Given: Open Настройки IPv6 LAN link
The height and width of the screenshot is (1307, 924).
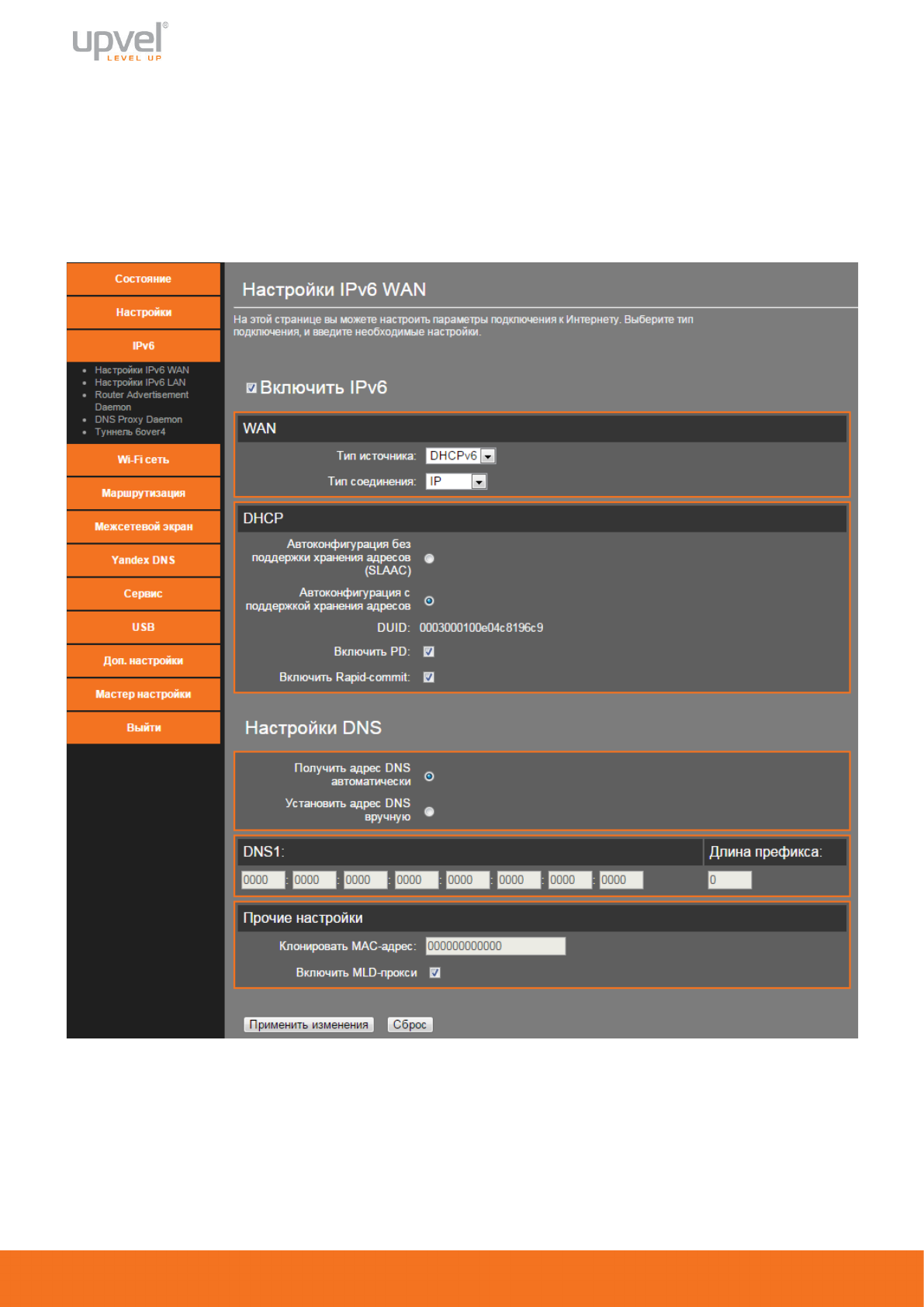Looking at the screenshot, I should coord(140,383).
